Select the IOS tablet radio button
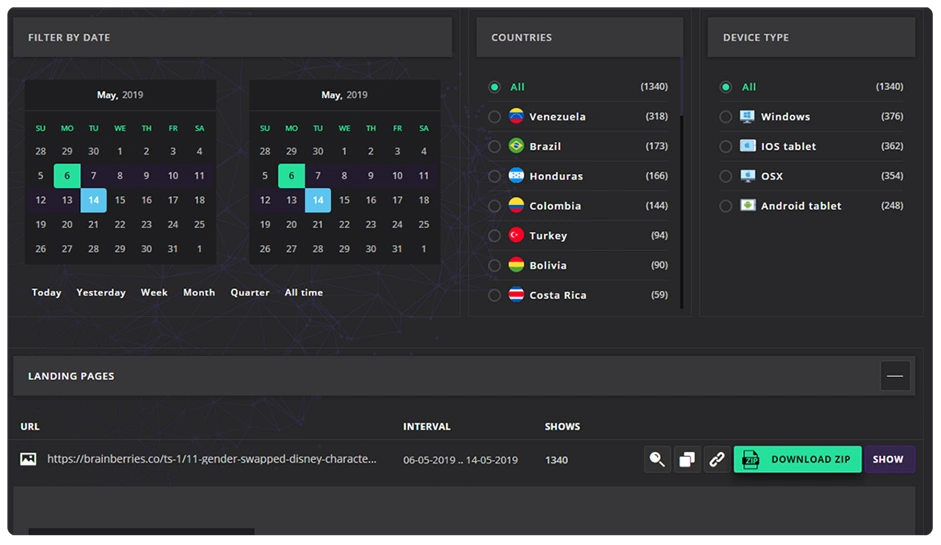The image size is (941, 545). (x=725, y=147)
